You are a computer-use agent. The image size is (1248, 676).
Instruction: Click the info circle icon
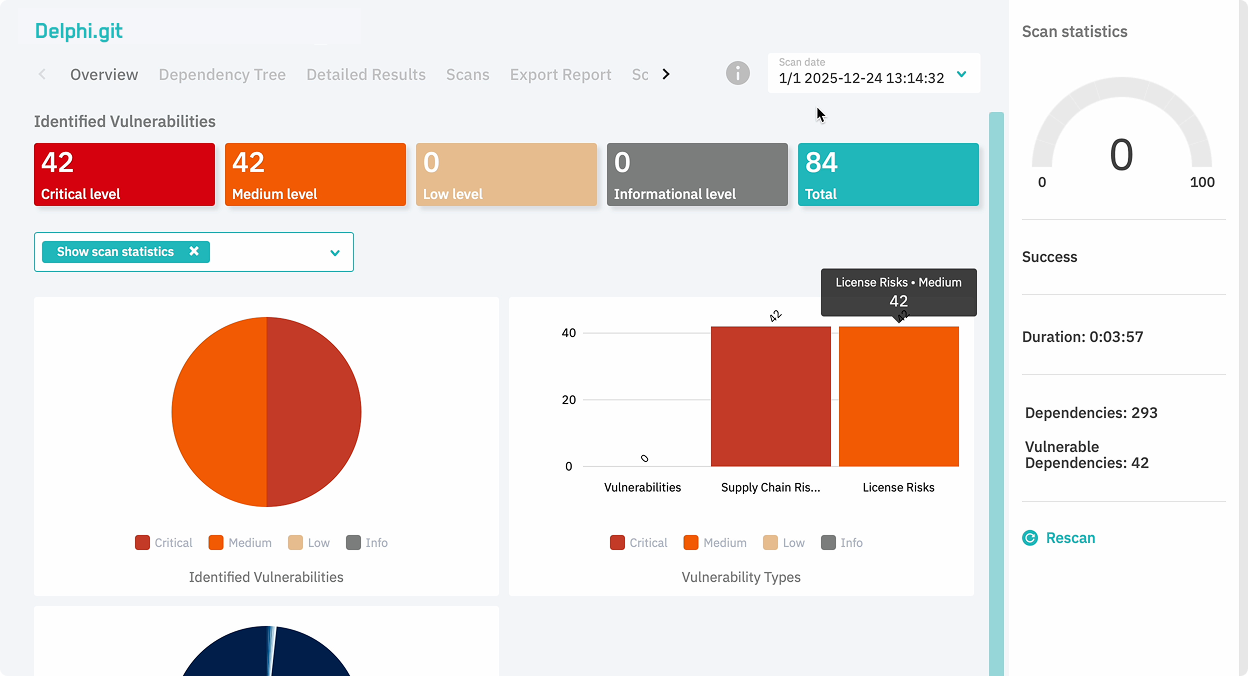click(738, 73)
